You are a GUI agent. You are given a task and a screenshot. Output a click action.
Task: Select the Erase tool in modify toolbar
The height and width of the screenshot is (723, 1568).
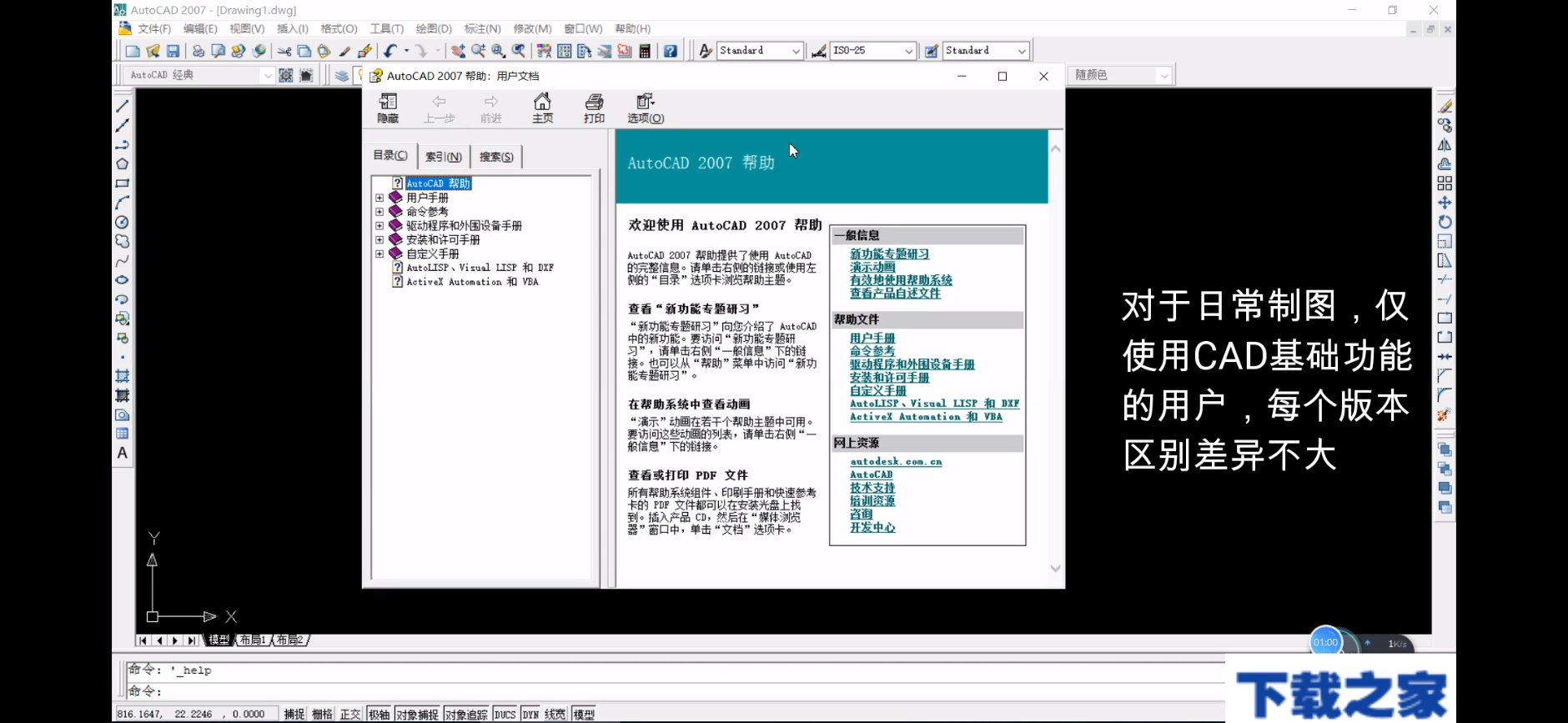(x=1445, y=107)
